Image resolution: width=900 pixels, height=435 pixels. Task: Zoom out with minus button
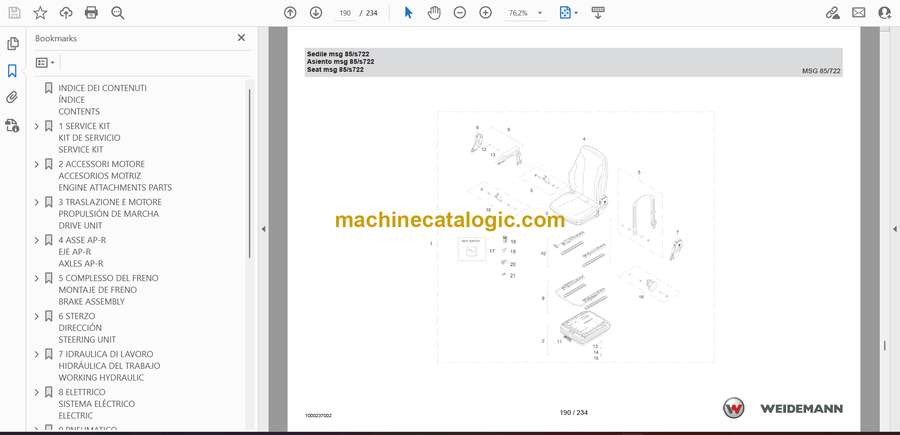460,13
